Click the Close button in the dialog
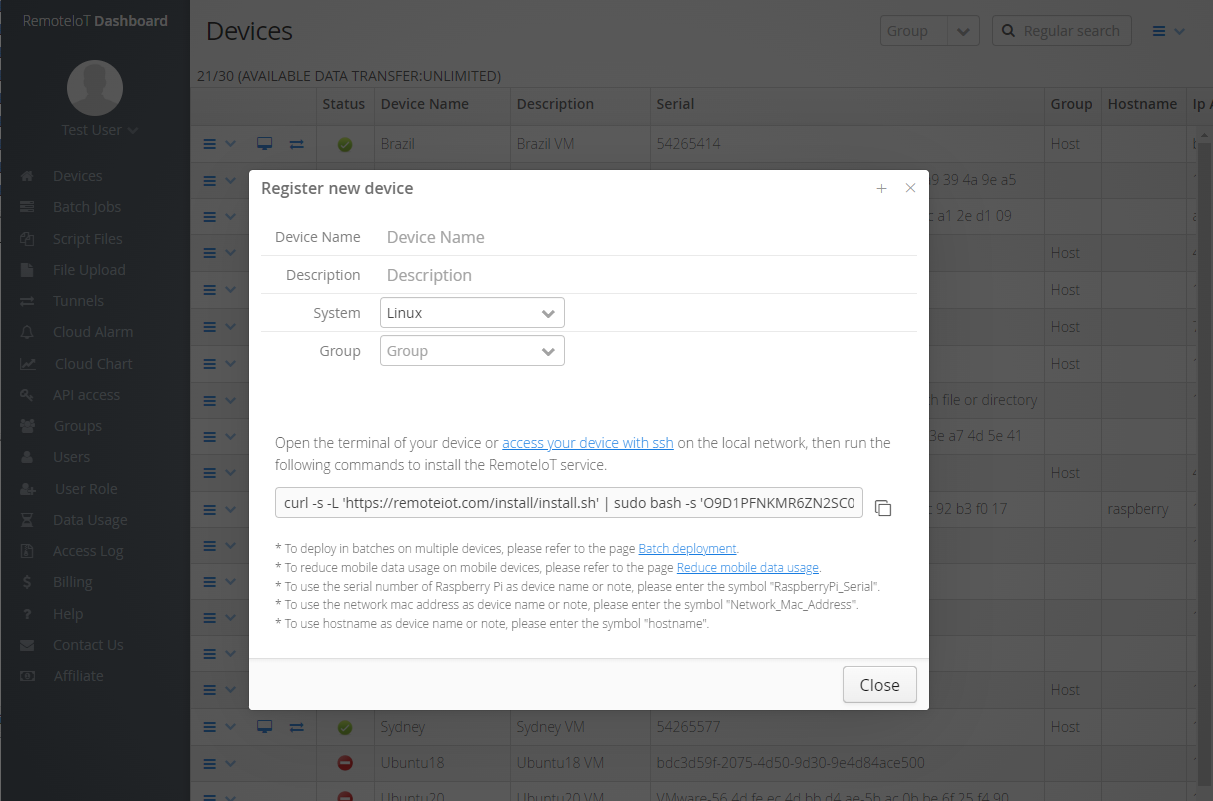 point(879,685)
